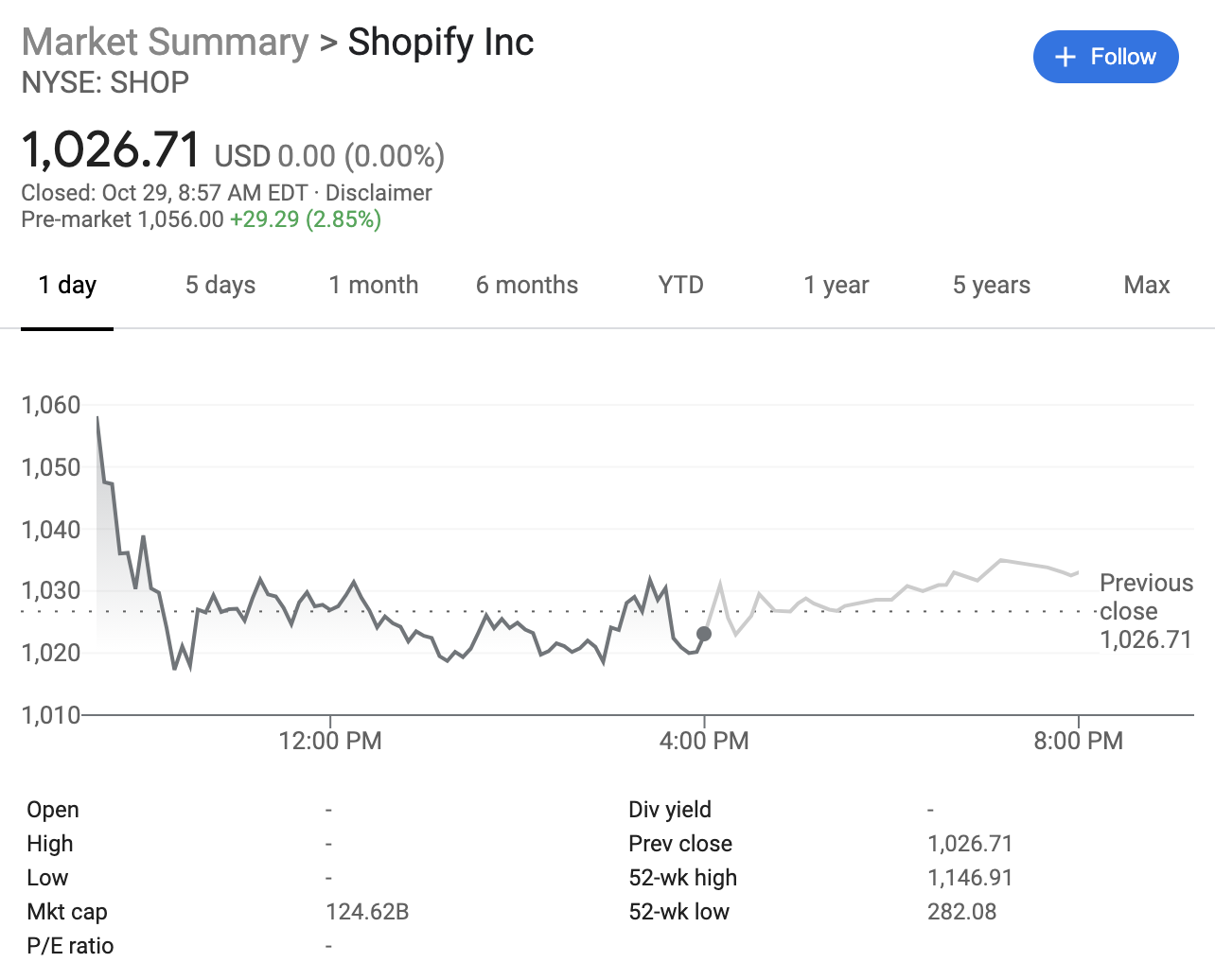Click the 52-wk high value

[x=970, y=878]
